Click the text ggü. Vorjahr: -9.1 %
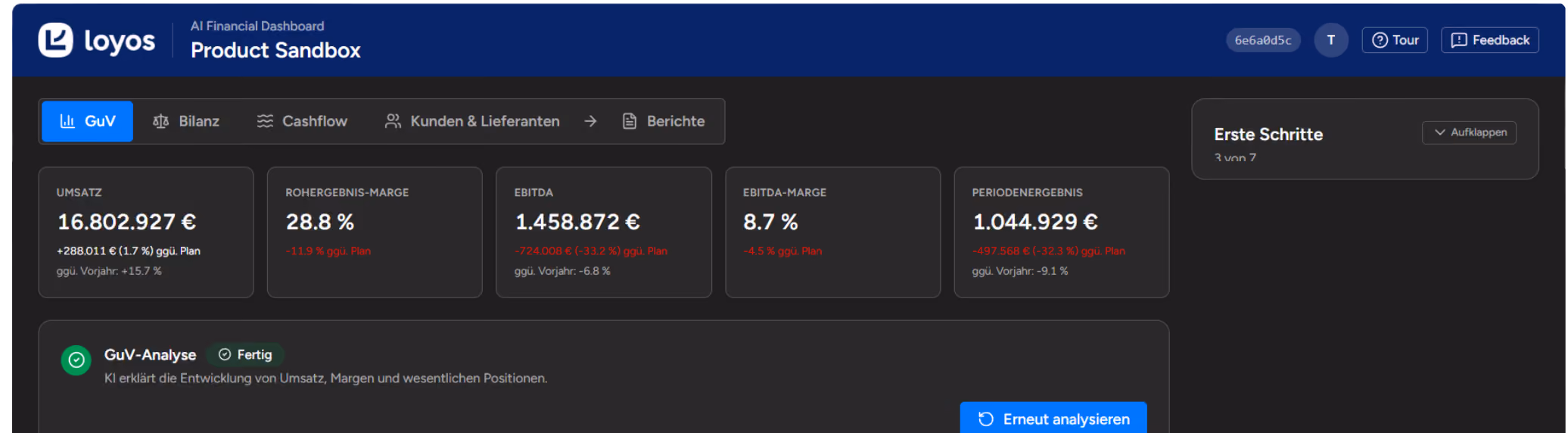Viewport: 1568px width, 433px height. coord(1020,271)
